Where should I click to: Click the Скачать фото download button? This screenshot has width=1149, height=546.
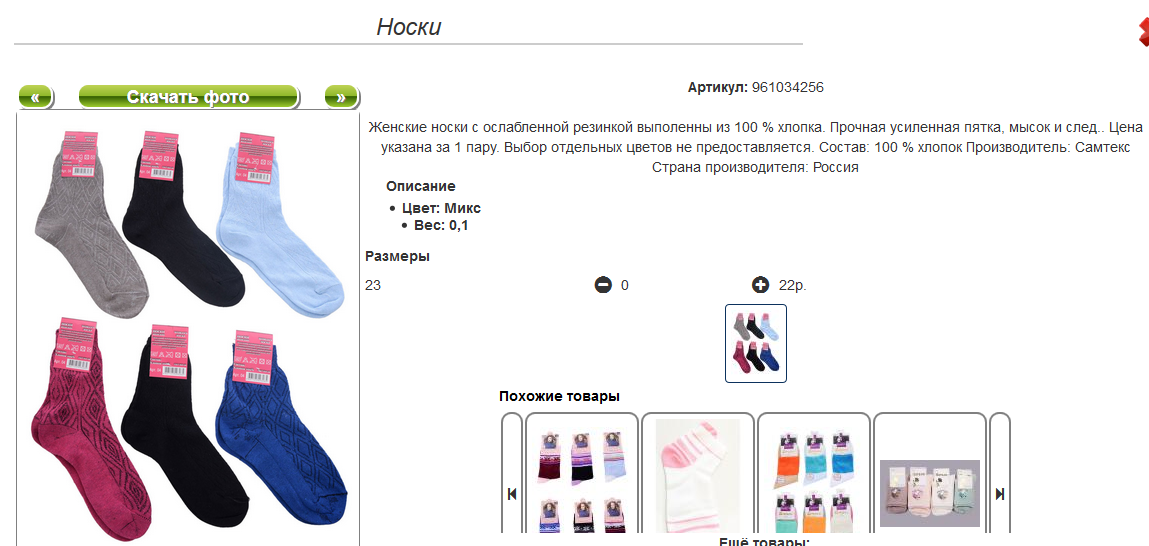pos(188,97)
